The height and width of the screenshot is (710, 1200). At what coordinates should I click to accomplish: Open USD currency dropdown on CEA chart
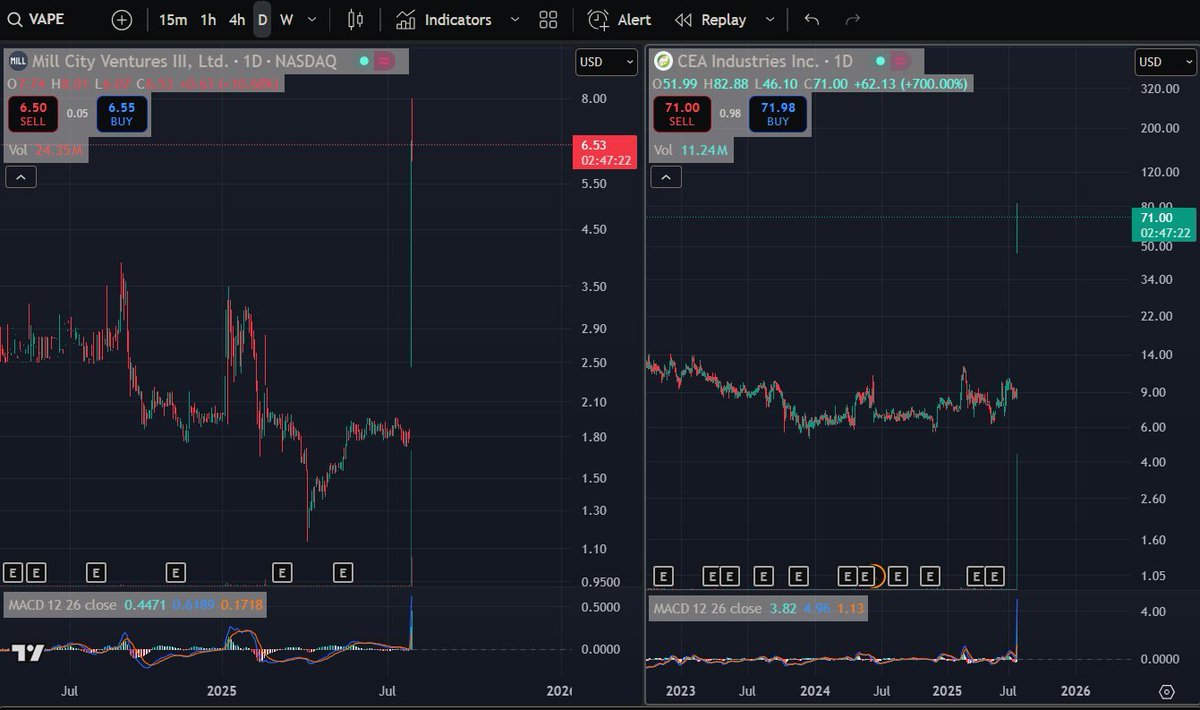click(1166, 62)
